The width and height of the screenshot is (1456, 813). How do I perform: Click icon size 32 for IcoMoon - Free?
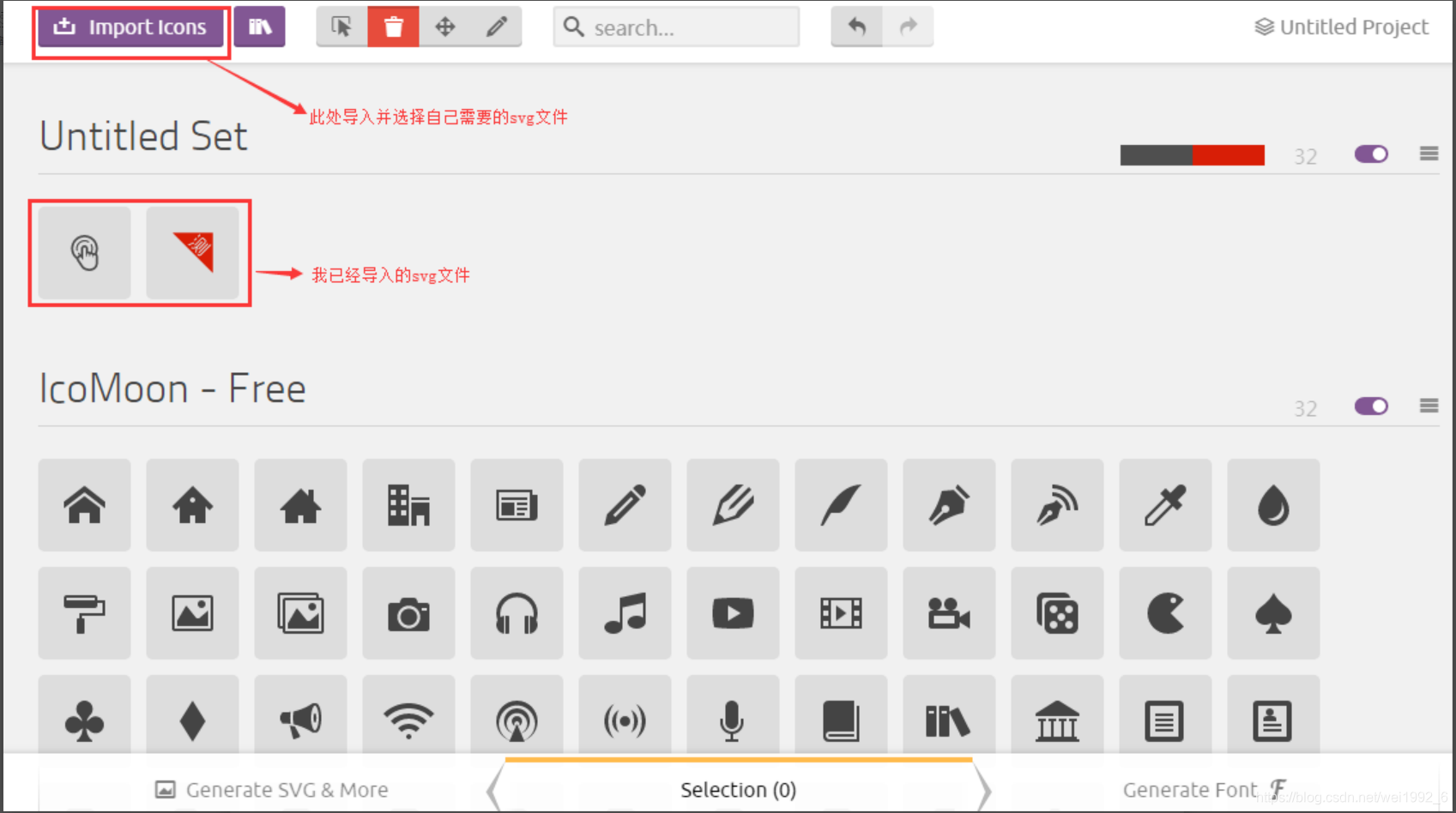(1305, 408)
